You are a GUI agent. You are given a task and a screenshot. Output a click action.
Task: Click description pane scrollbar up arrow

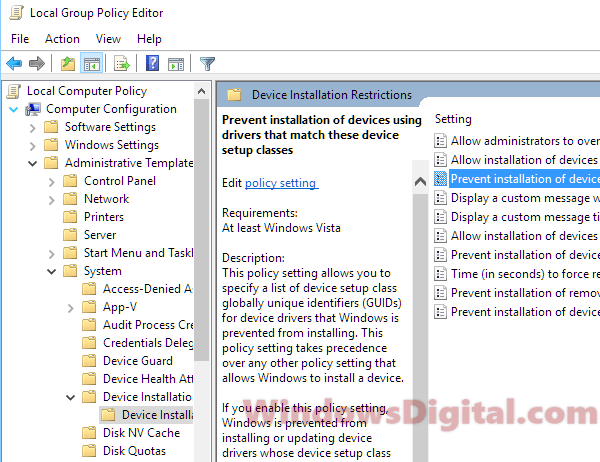[x=420, y=181]
